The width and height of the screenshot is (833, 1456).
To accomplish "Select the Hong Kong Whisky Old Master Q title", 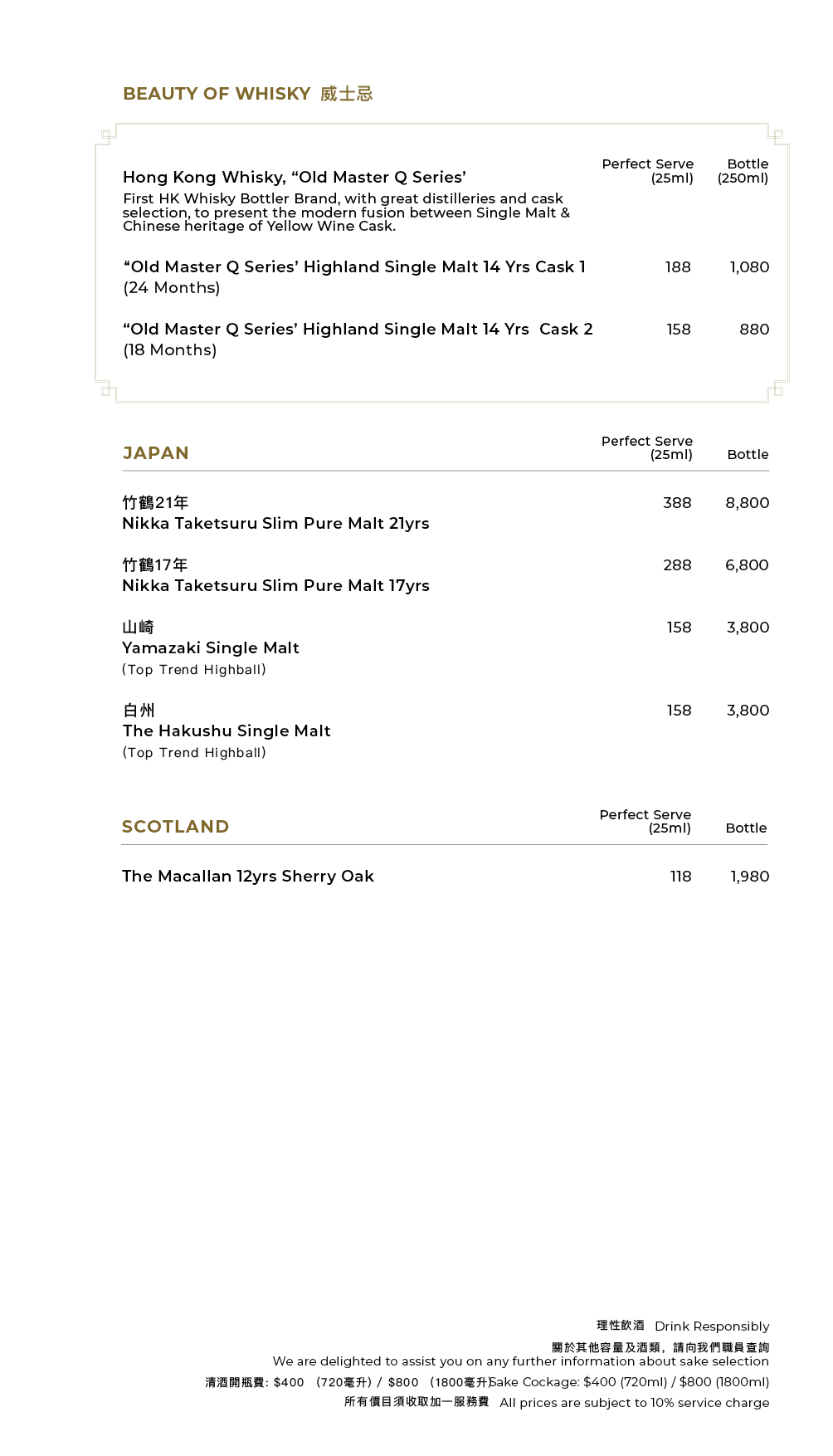I will coord(294,177).
